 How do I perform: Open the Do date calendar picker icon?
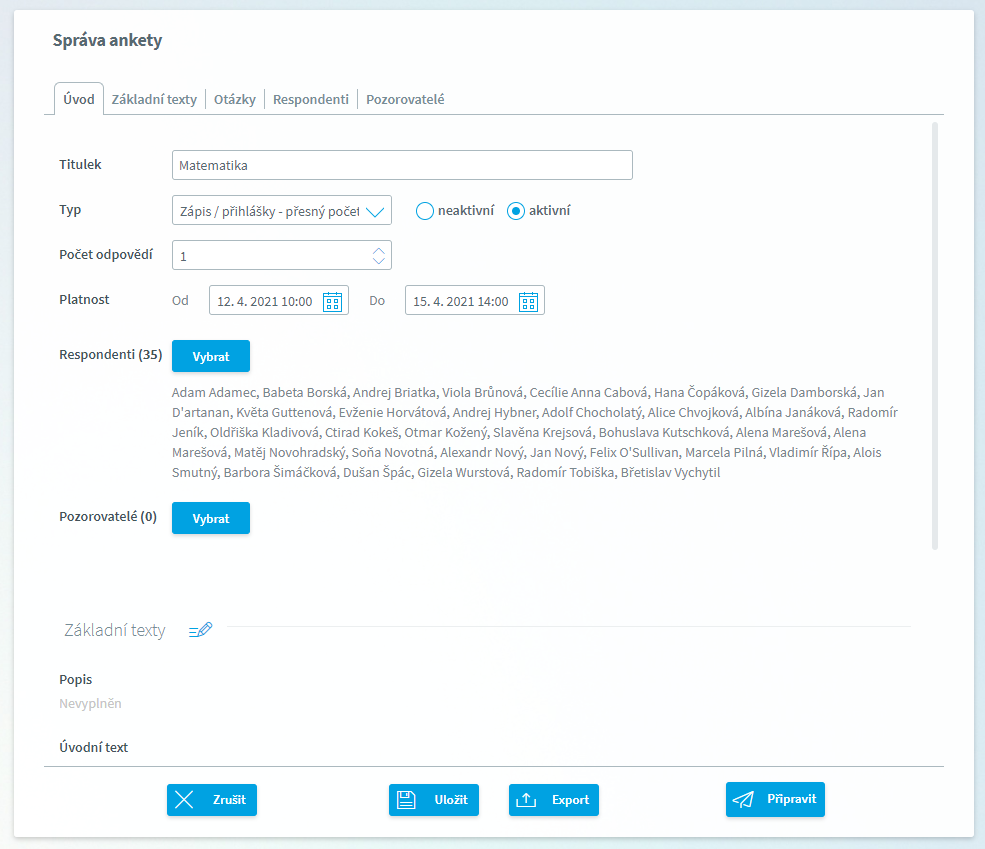pyautogui.click(x=528, y=301)
